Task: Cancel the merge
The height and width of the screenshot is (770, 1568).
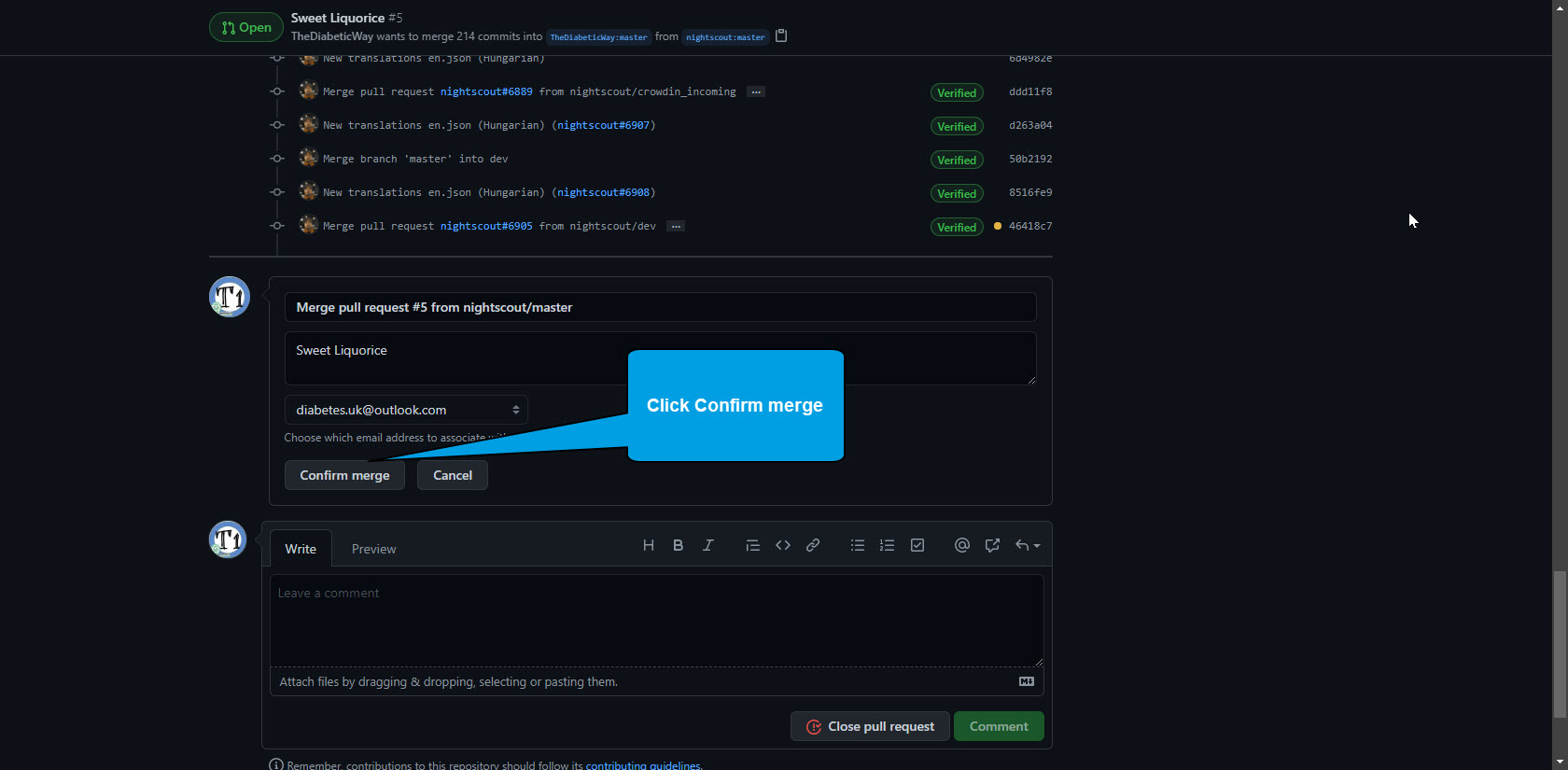Action: click(x=453, y=475)
